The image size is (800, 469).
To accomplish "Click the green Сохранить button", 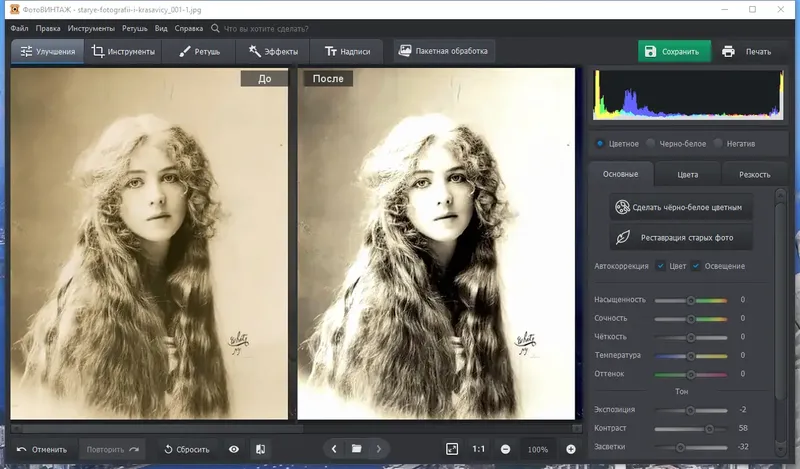I will (x=674, y=51).
